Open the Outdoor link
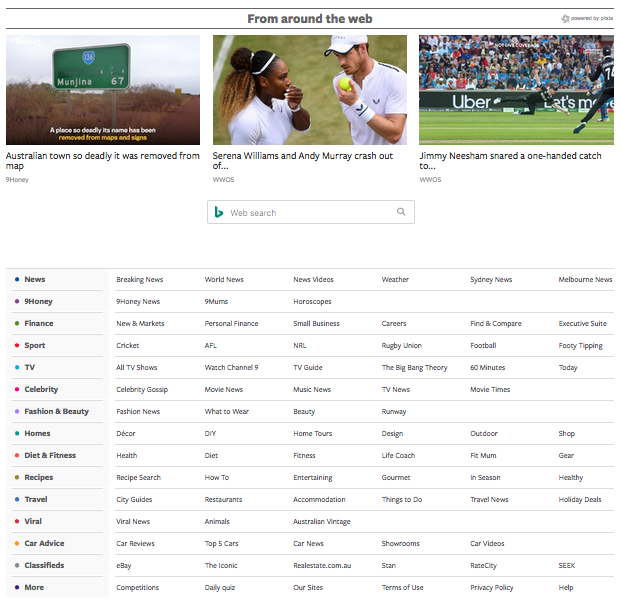Viewport: 622px width, 612px height. point(484,434)
